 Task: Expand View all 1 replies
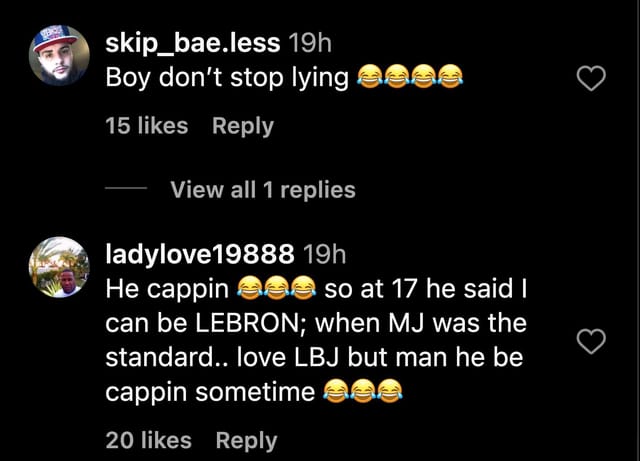pos(263,190)
